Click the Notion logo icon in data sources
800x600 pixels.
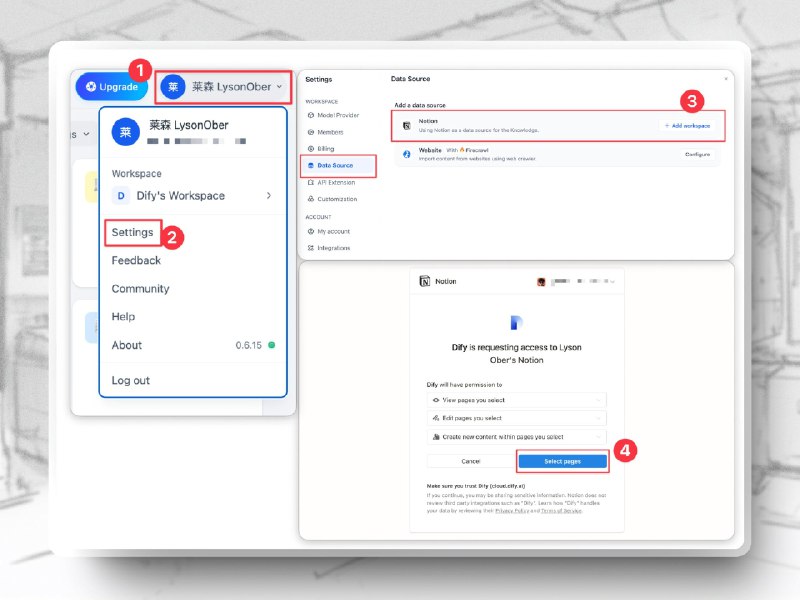click(x=407, y=126)
